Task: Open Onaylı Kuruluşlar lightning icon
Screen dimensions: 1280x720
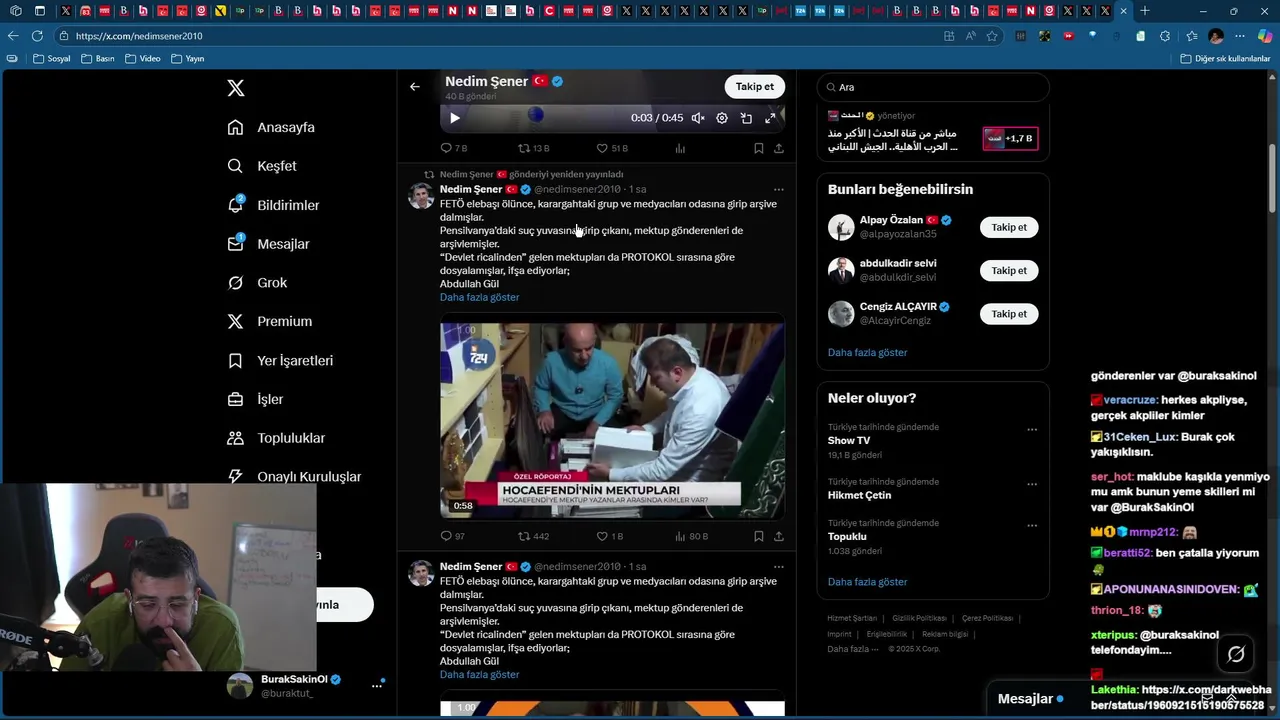Action: click(235, 477)
